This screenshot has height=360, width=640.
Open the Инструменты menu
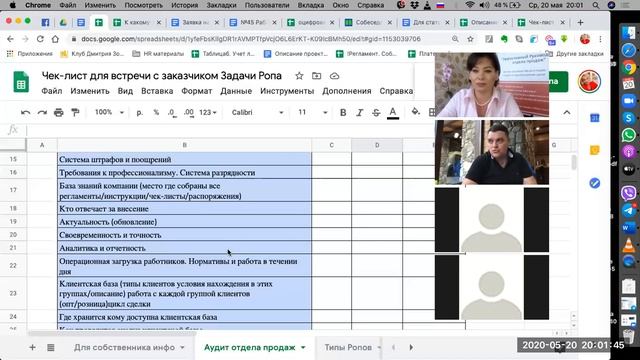coord(287,91)
